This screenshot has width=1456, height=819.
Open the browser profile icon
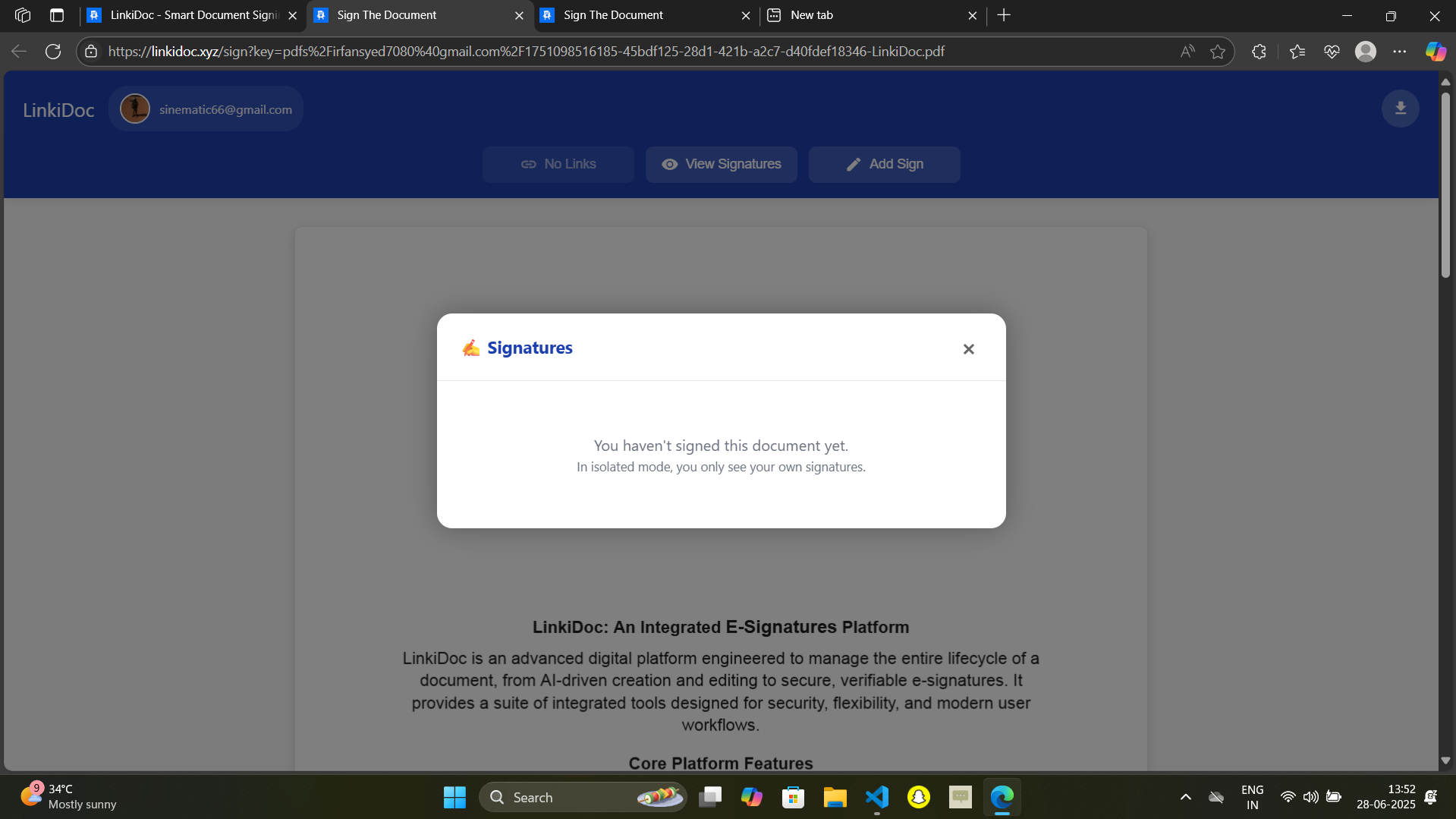(1366, 52)
